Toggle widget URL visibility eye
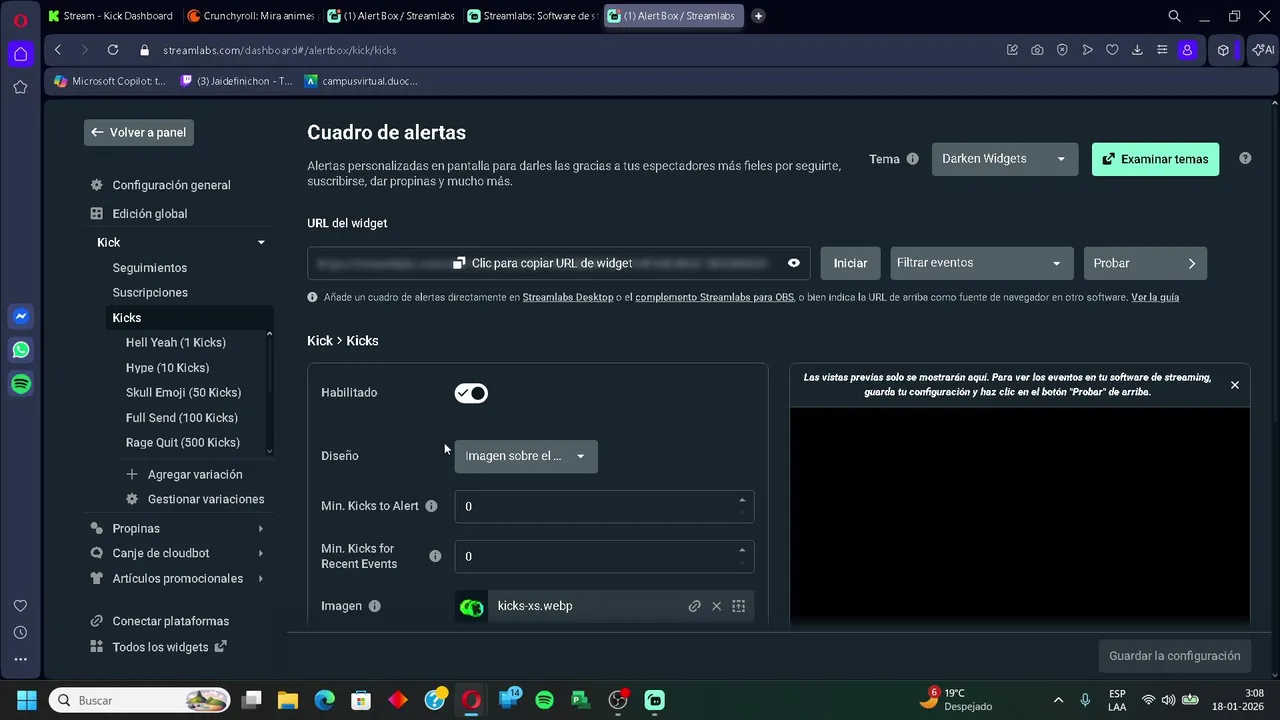 tap(794, 263)
